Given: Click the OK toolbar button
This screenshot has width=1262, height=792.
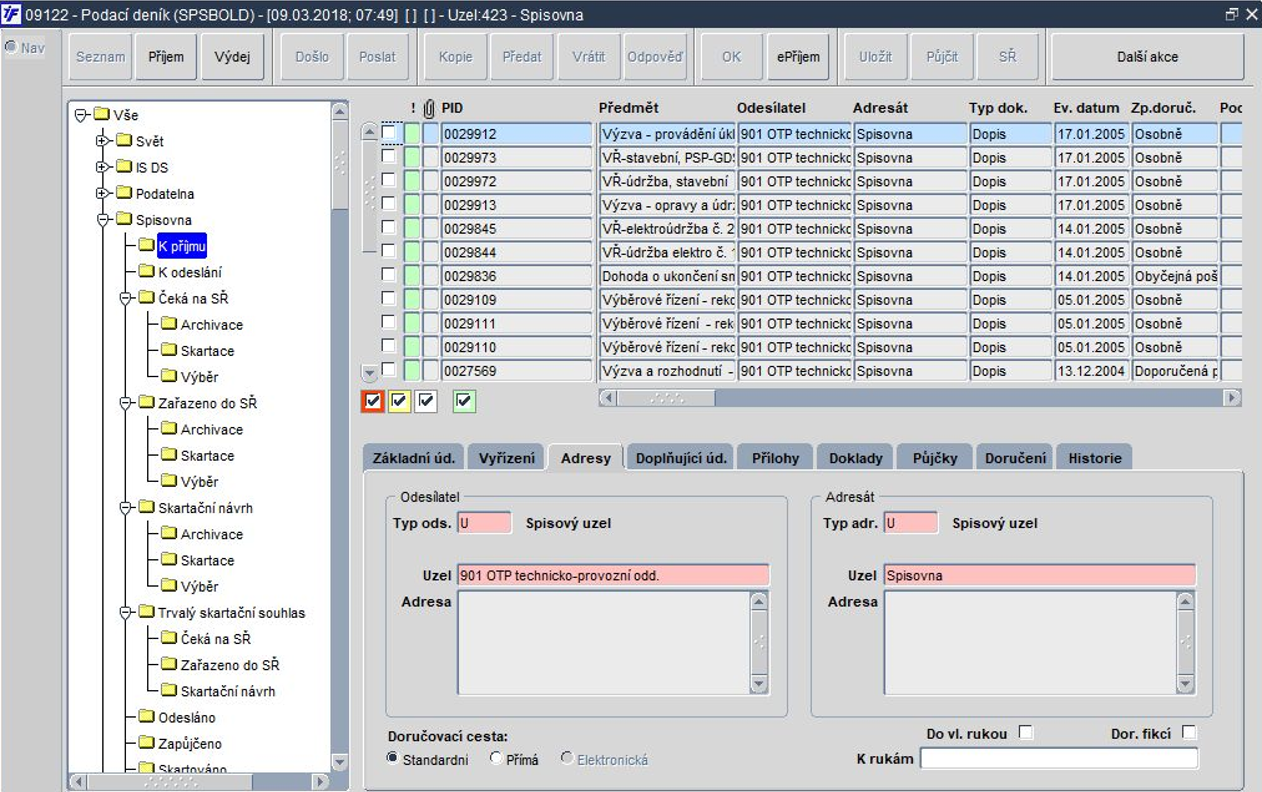Looking at the screenshot, I should [x=731, y=57].
